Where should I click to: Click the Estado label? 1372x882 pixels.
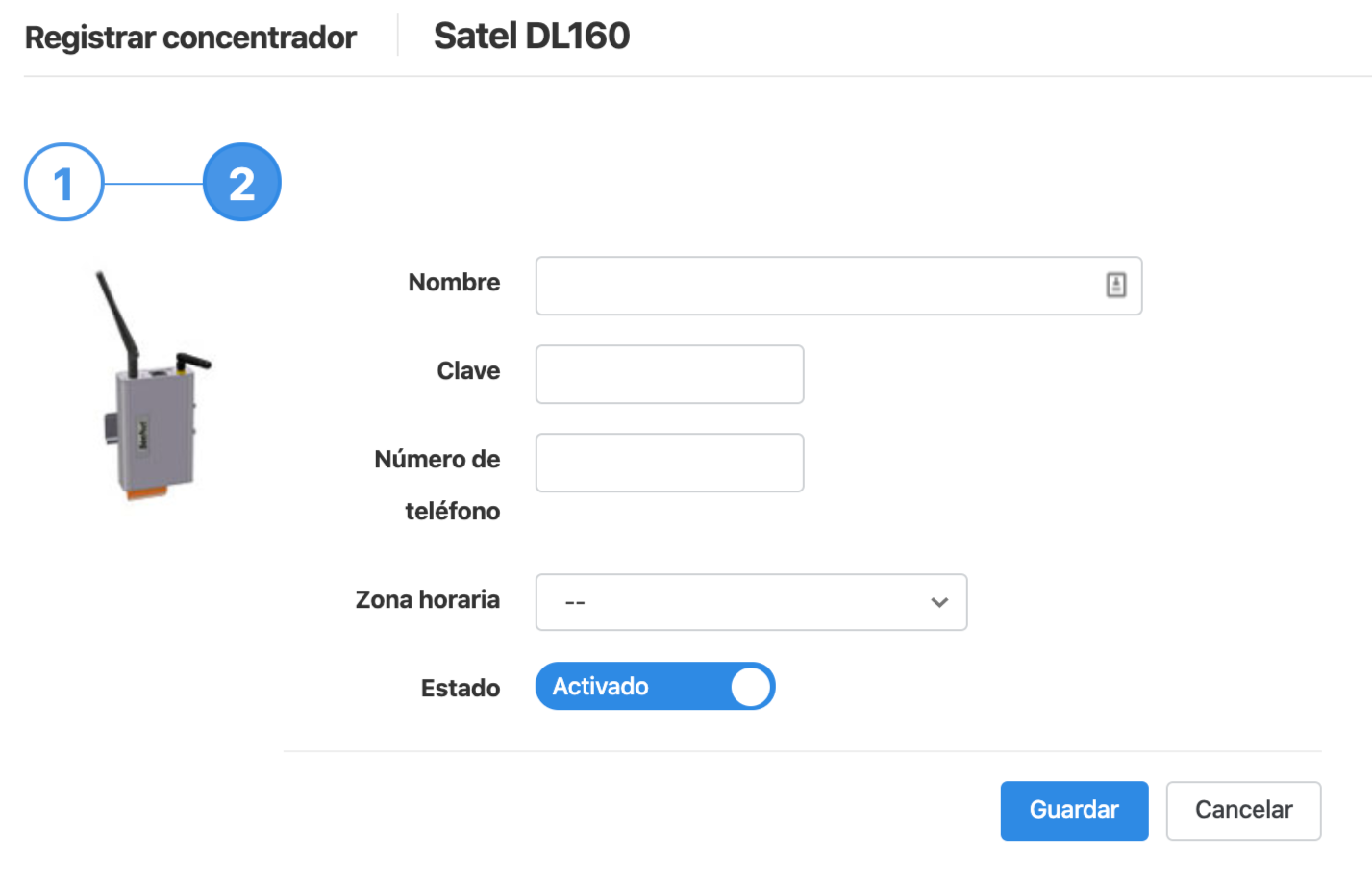coord(461,688)
